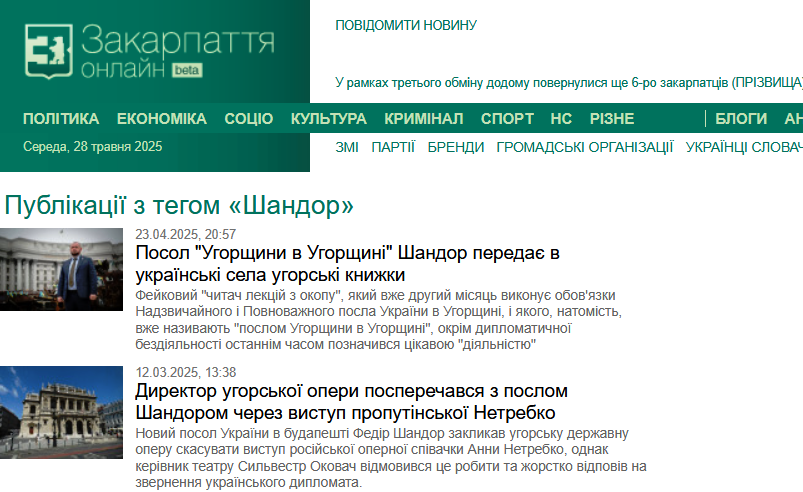
Task: Open the СПОРТ section
Action: (507, 119)
